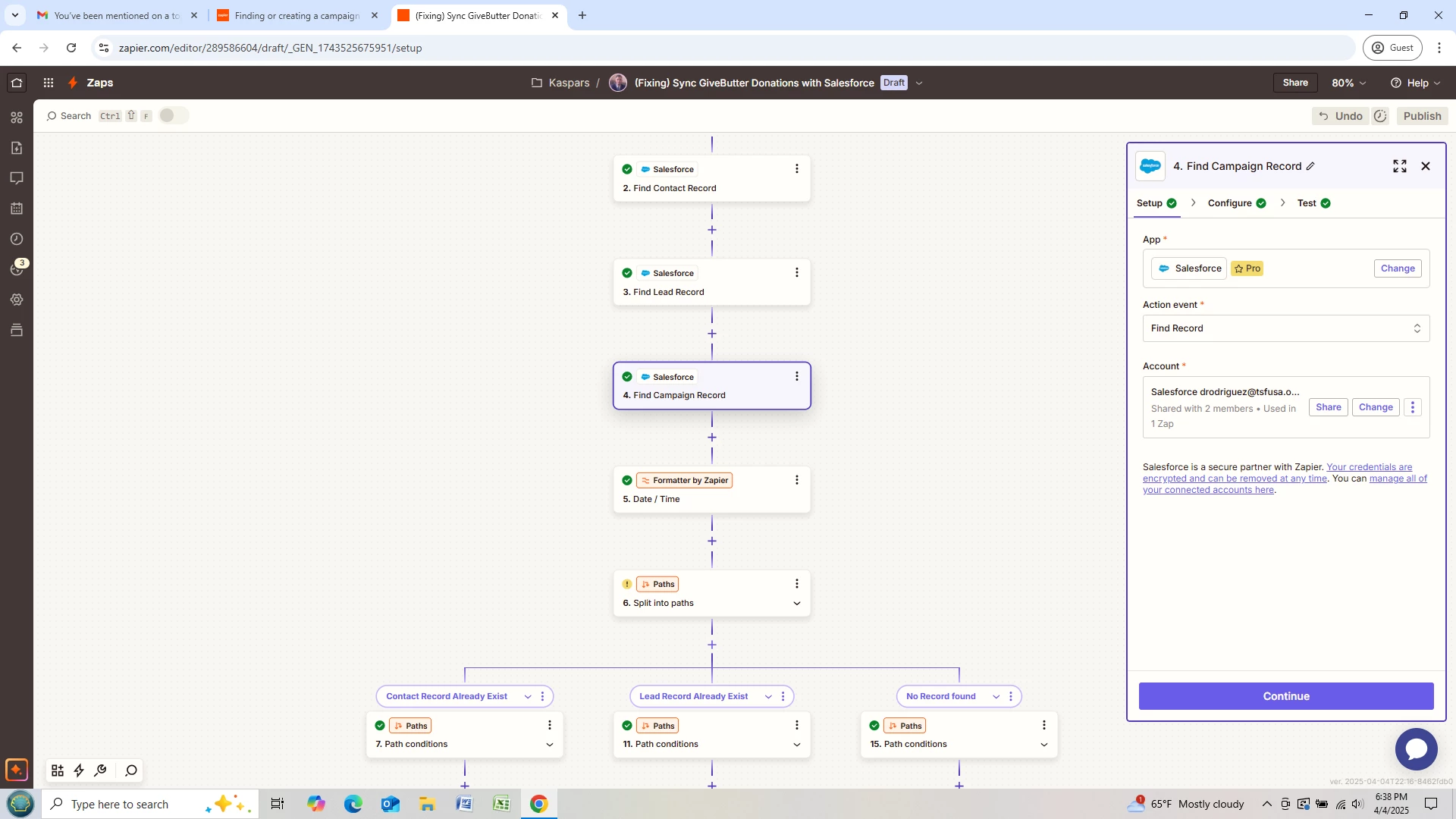Click the purple Continue button
Viewport: 1456px width, 819px height.
[1285, 696]
